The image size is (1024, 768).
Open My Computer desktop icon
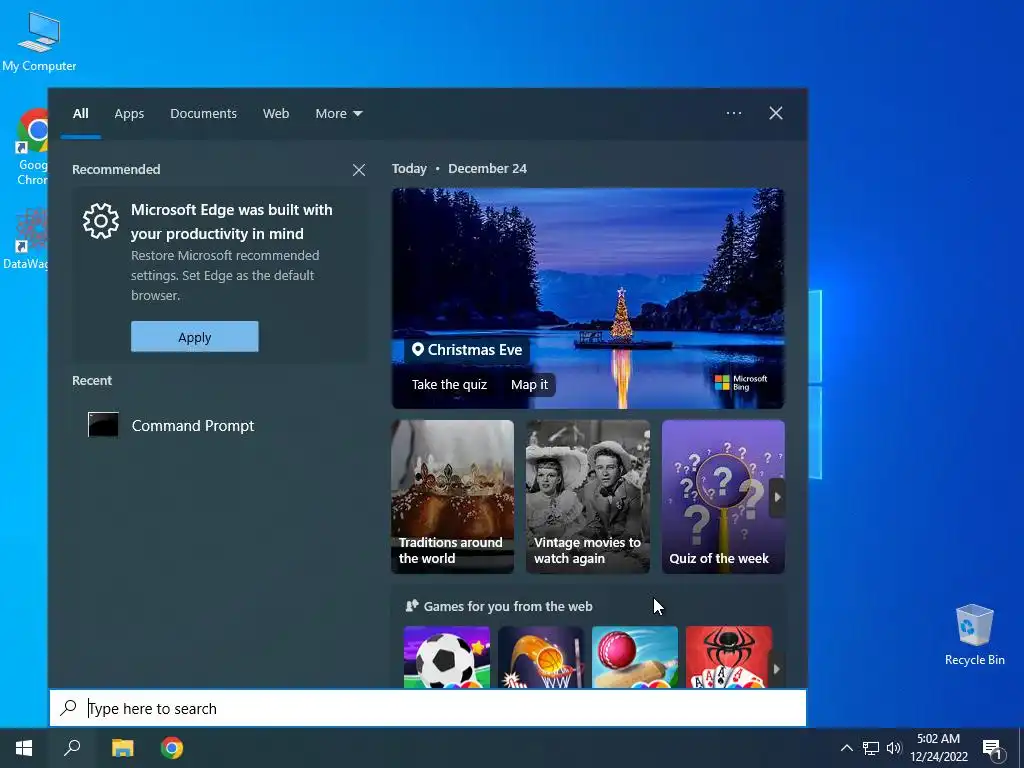[x=39, y=40]
